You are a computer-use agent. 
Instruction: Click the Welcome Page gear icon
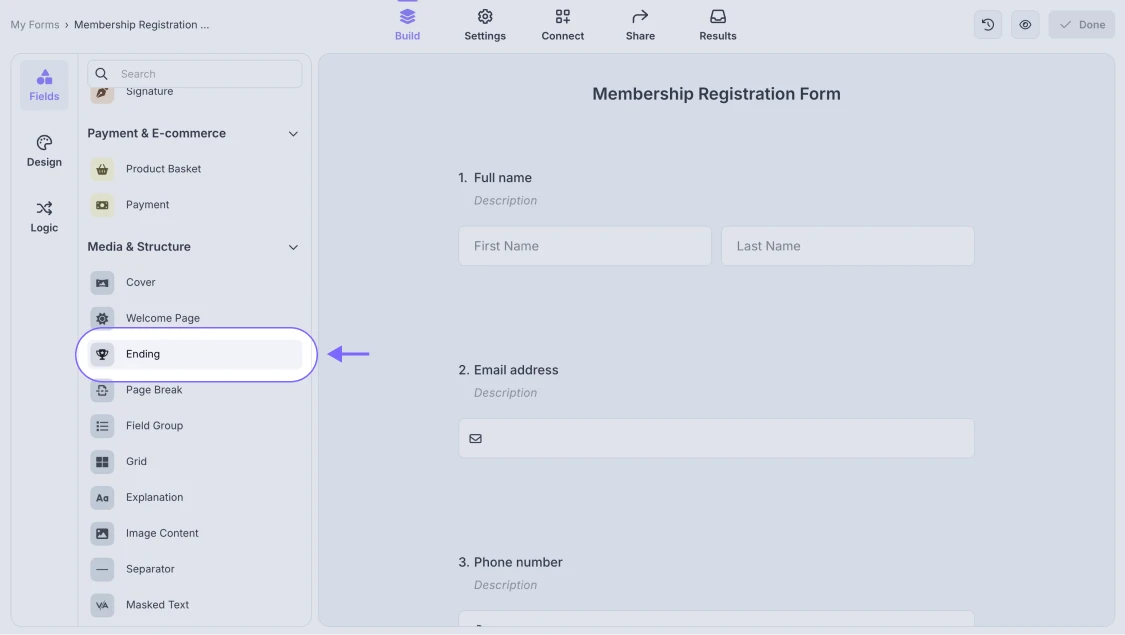click(x=102, y=318)
